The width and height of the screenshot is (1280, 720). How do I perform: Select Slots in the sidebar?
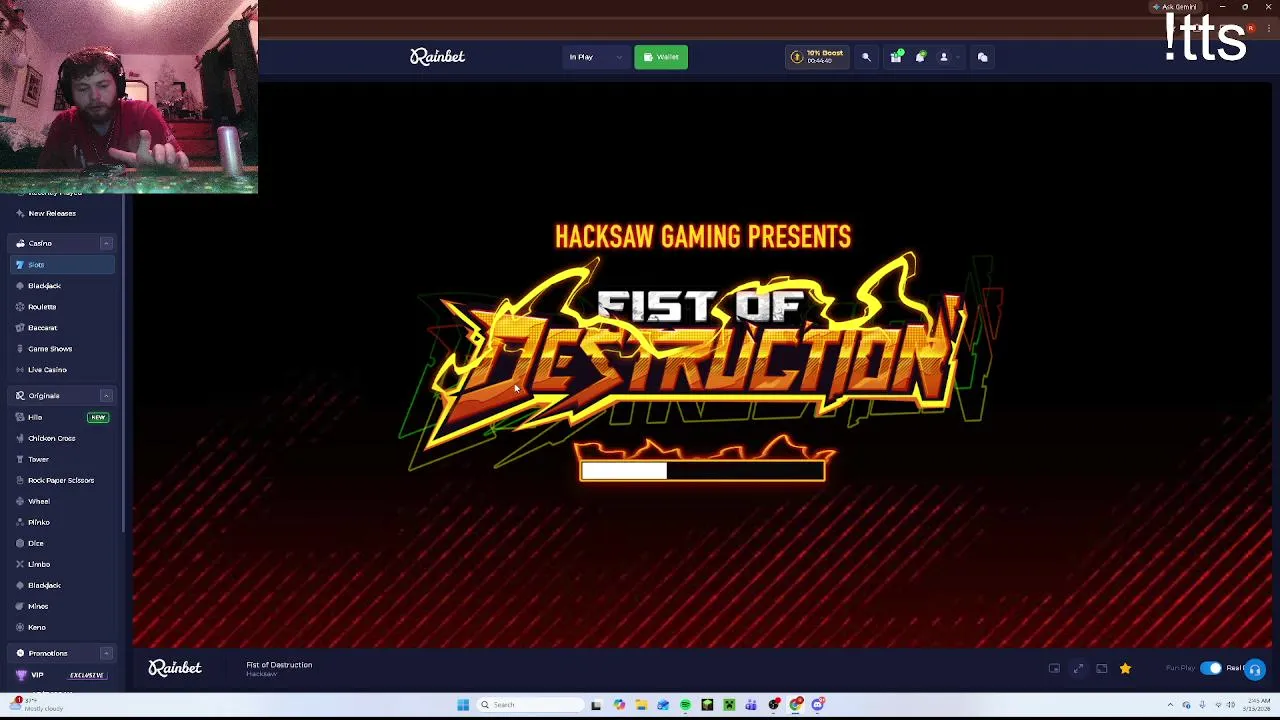(x=62, y=264)
